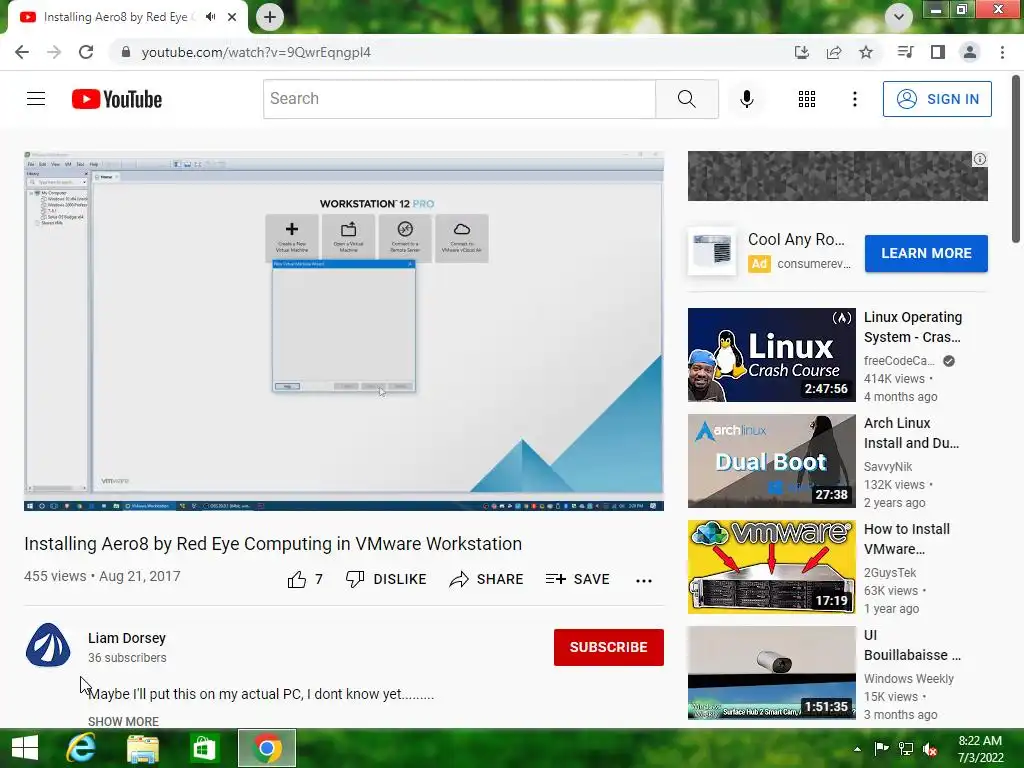
Task: Open YouTube settings three-dot menu
Action: 855,99
